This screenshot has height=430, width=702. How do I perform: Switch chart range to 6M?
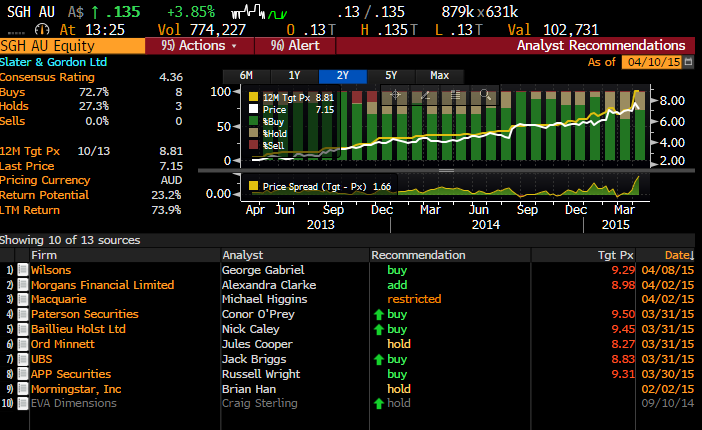pyautogui.click(x=246, y=76)
